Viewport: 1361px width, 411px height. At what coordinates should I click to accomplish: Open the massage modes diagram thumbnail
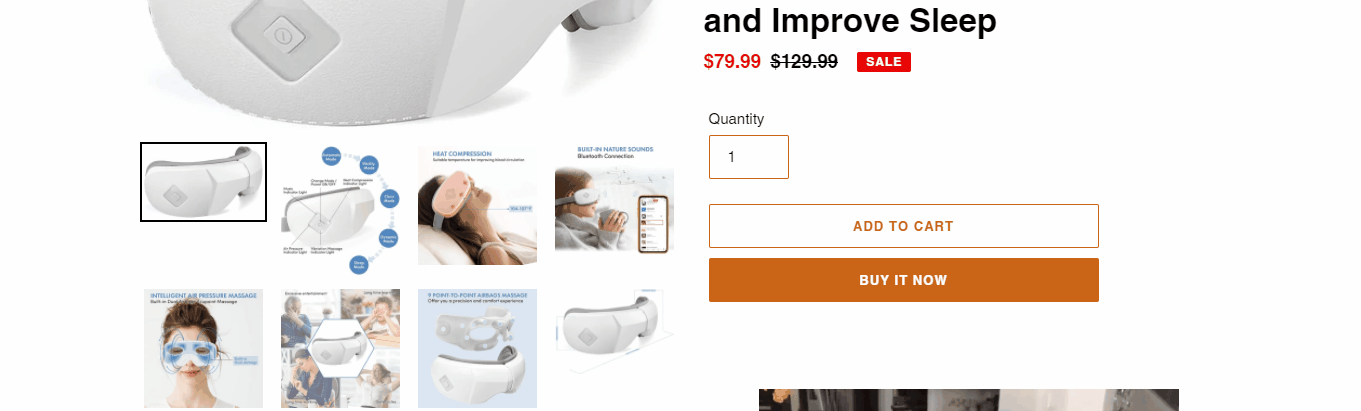[x=340, y=205]
